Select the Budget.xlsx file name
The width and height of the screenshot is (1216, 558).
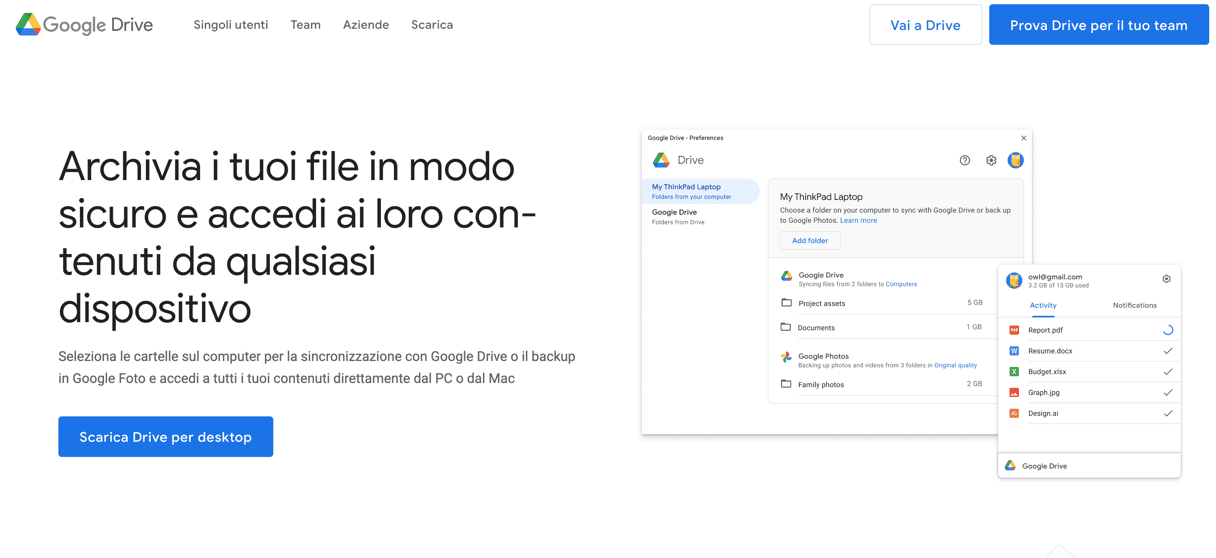(x=1047, y=372)
